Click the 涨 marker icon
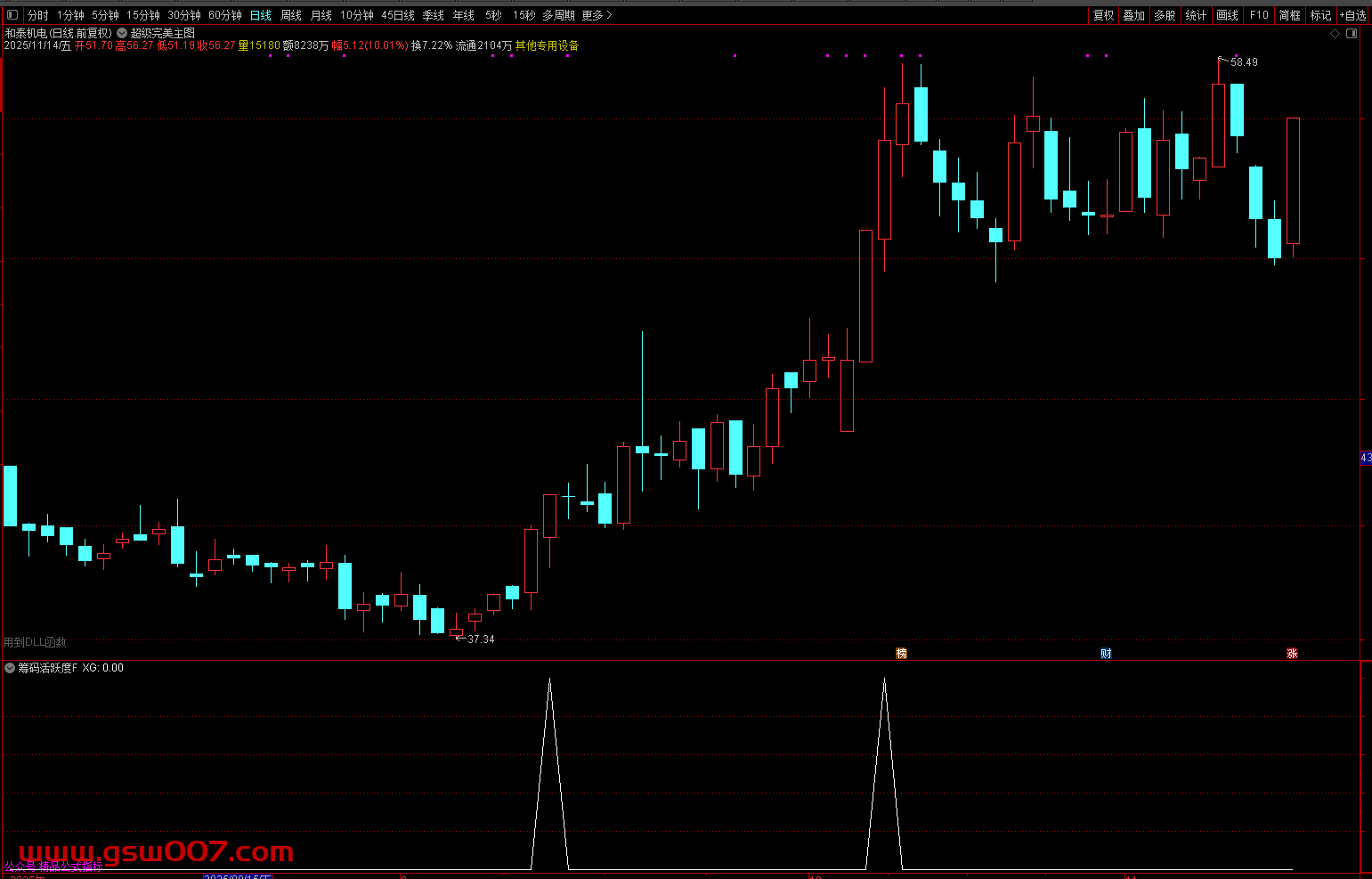Screen dimensions: 1372x879 1292,654
